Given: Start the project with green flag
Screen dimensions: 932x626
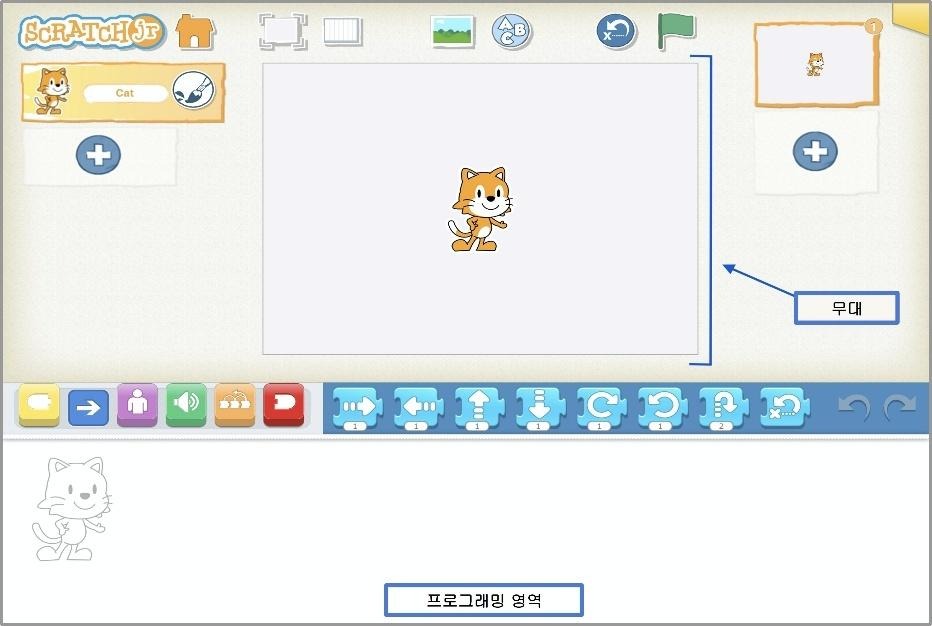Looking at the screenshot, I should click(x=676, y=31).
